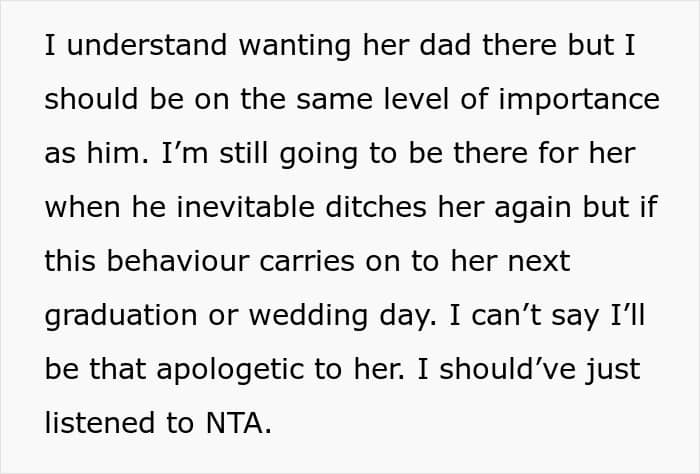Select the word "behaviour"
Screen dimensions: 700x474
click(178, 261)
